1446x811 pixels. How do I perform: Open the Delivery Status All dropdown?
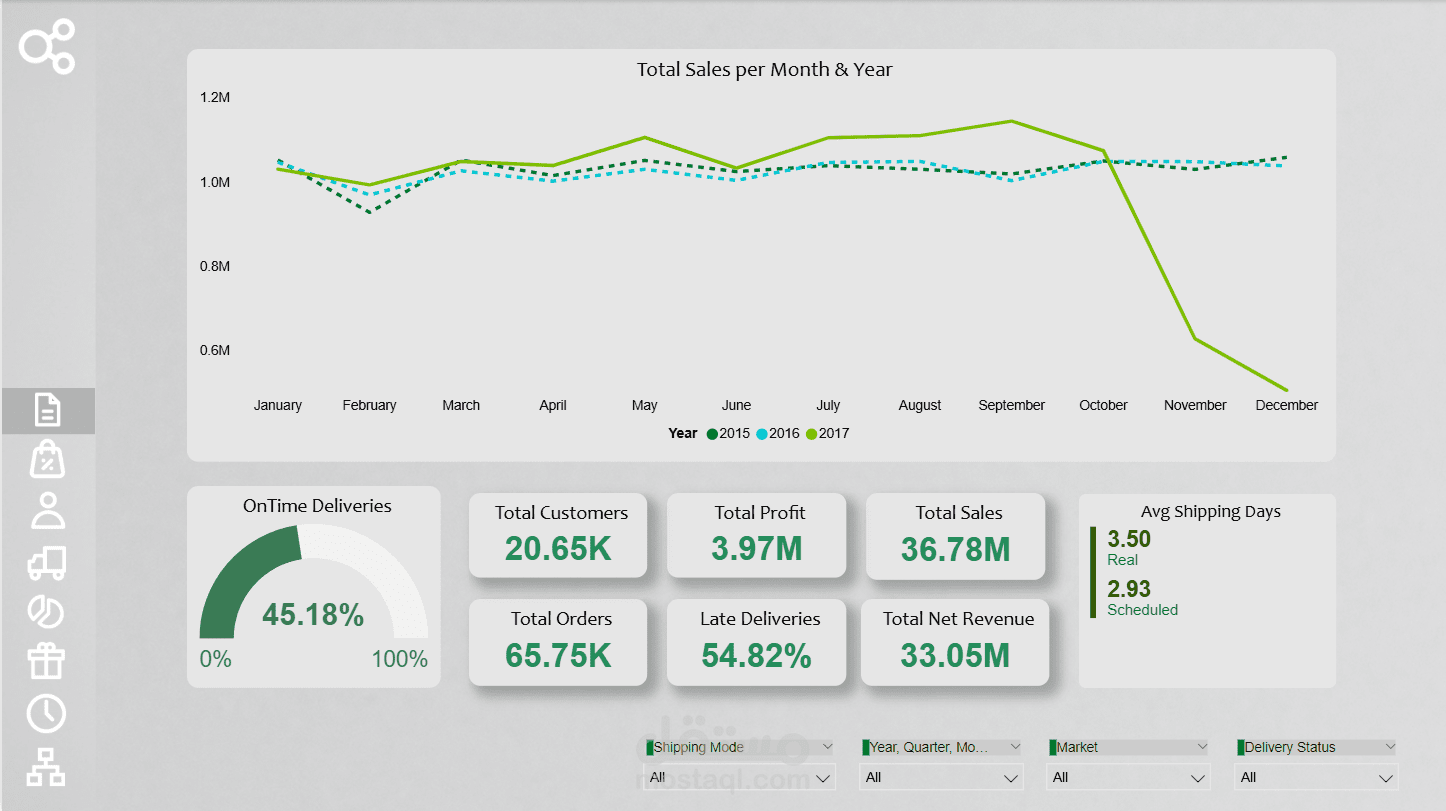(x=1317, y=777)
